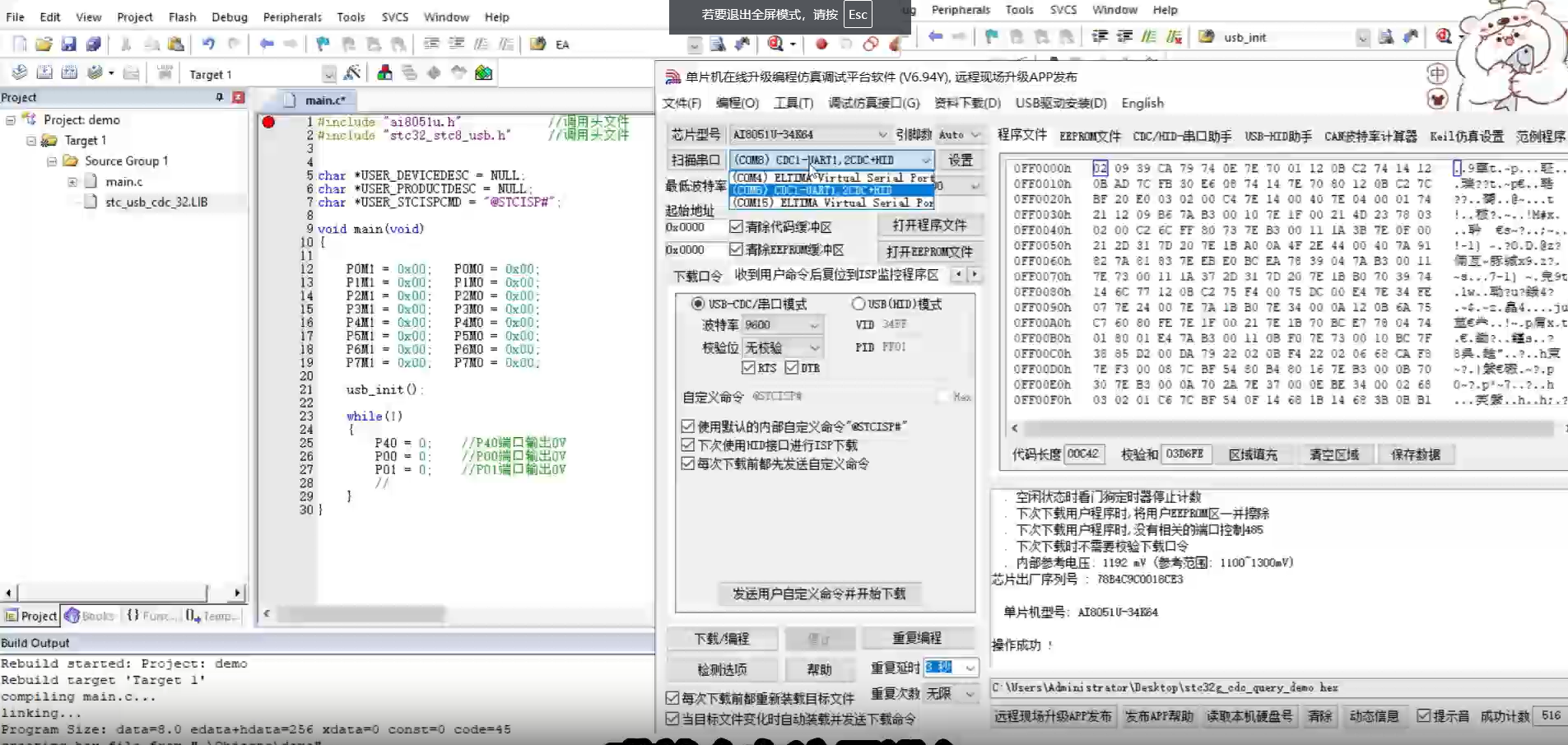Click the breakpoint red dot on line 1
Viewport: 1568px width, 745px height.
click(x=268, y=122)
